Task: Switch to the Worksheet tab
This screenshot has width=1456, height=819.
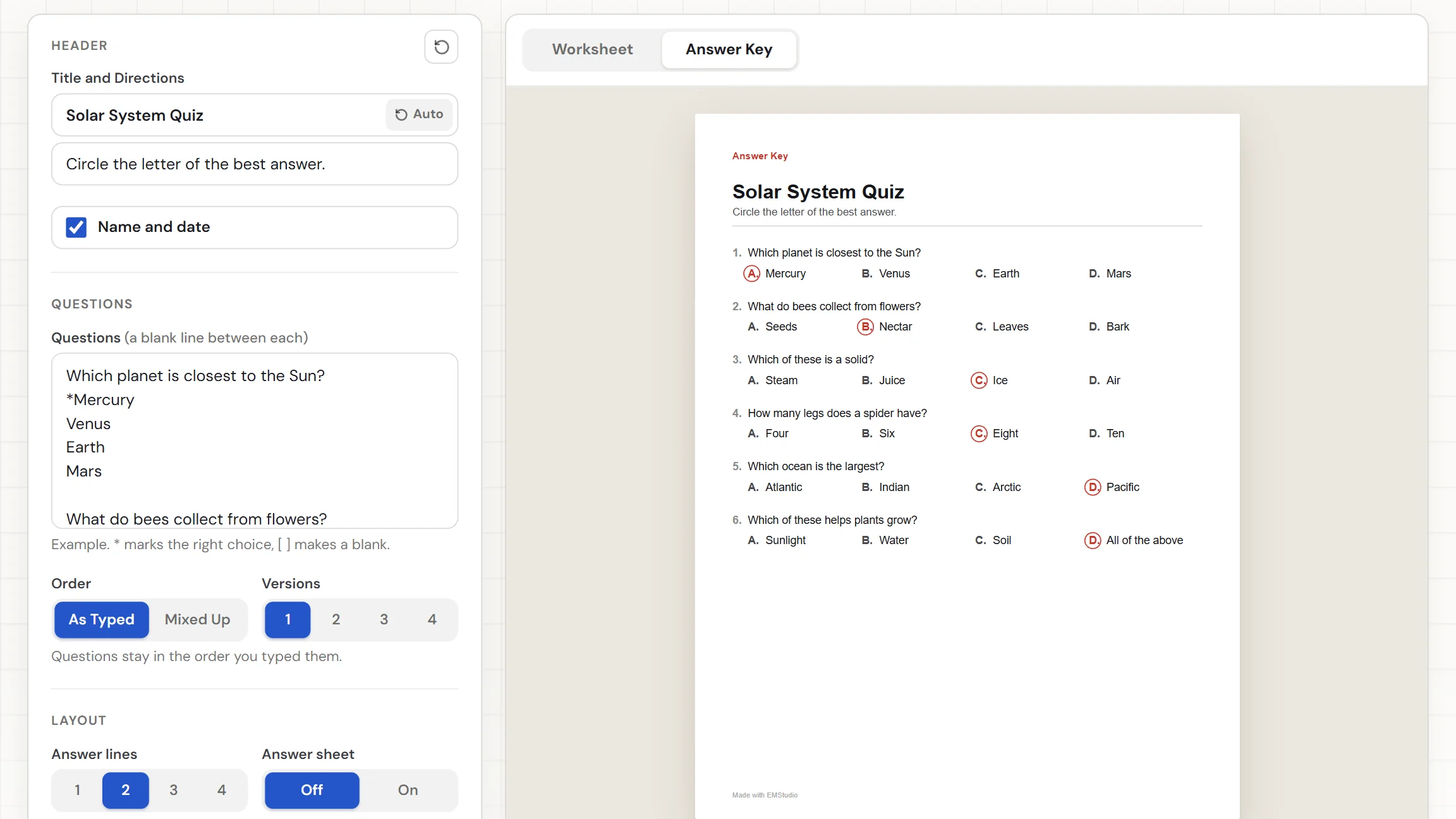Action: pos(592,49)
